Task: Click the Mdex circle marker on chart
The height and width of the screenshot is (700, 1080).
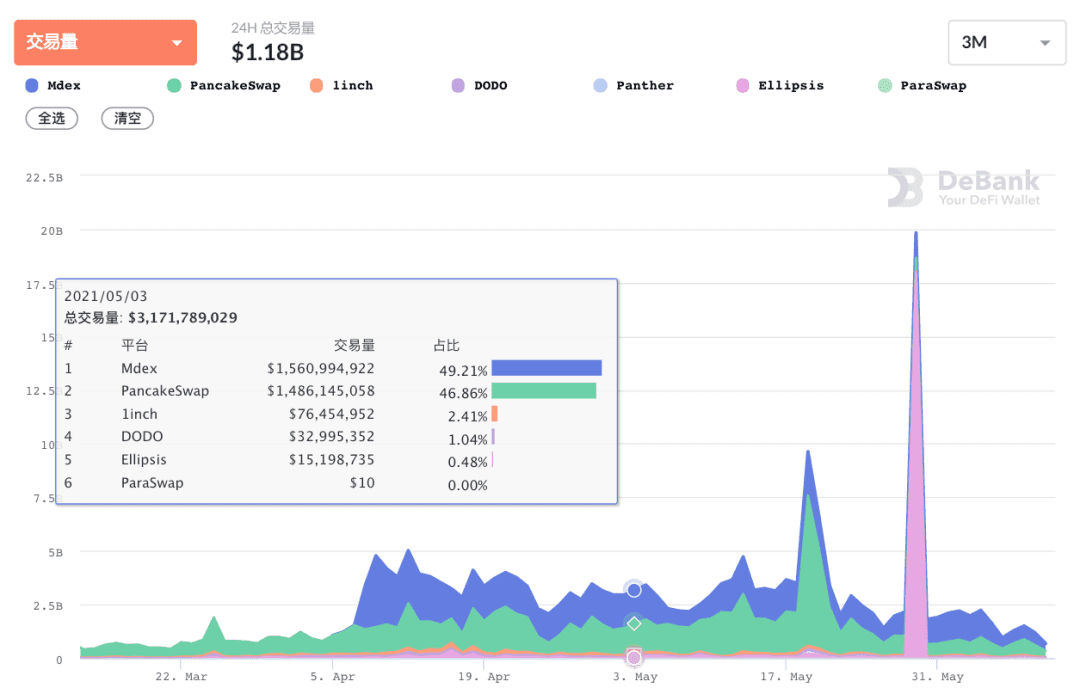Action: 634,590
